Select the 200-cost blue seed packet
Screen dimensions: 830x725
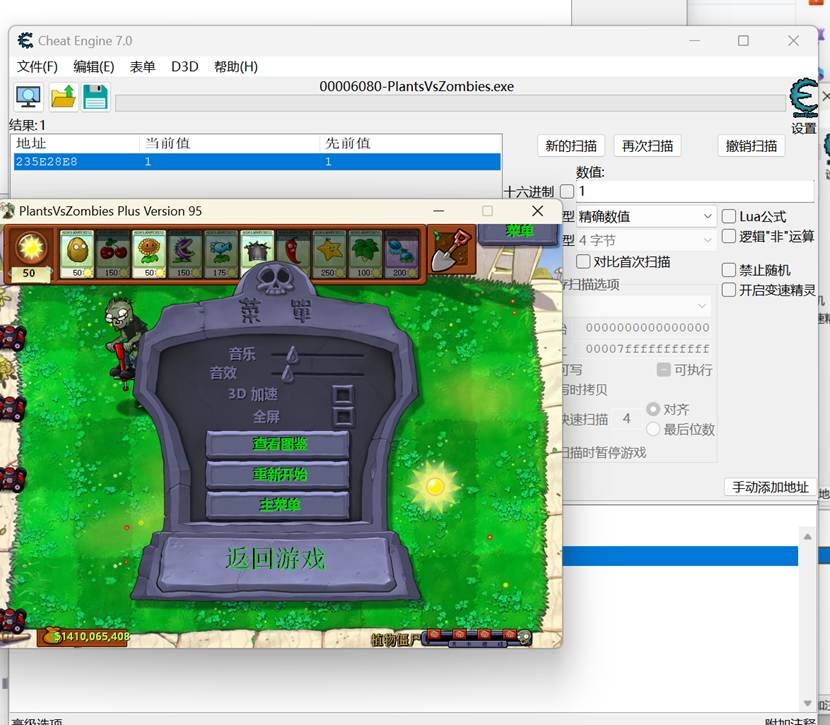coord(401,254)
